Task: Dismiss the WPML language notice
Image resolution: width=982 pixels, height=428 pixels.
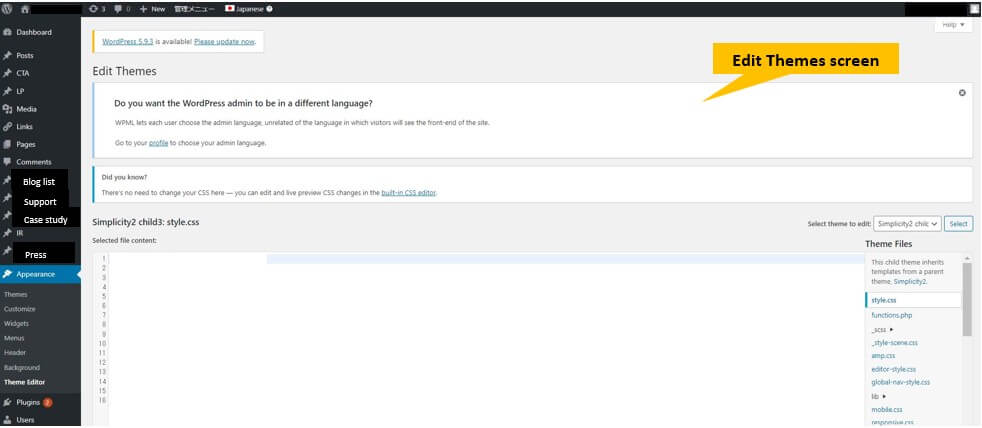Action: (x=962, y=93)
